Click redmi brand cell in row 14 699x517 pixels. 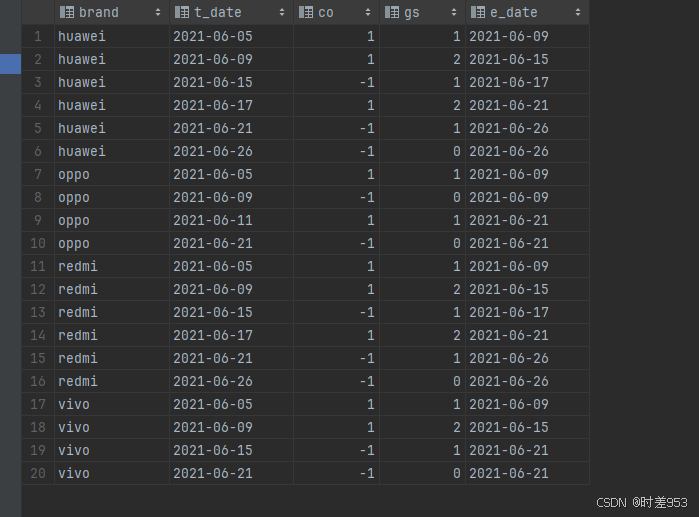click(112, 335)
